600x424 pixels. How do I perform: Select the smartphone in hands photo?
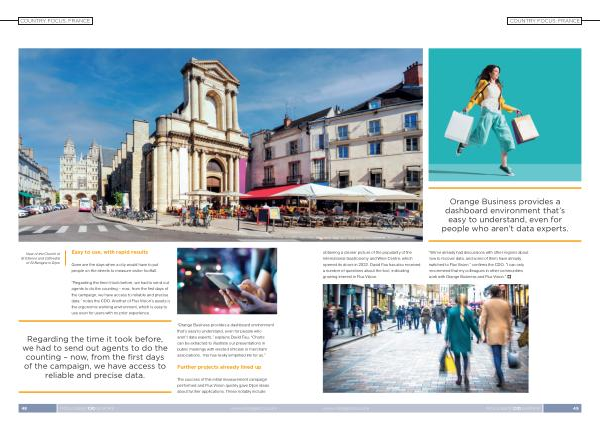(227, 281)
